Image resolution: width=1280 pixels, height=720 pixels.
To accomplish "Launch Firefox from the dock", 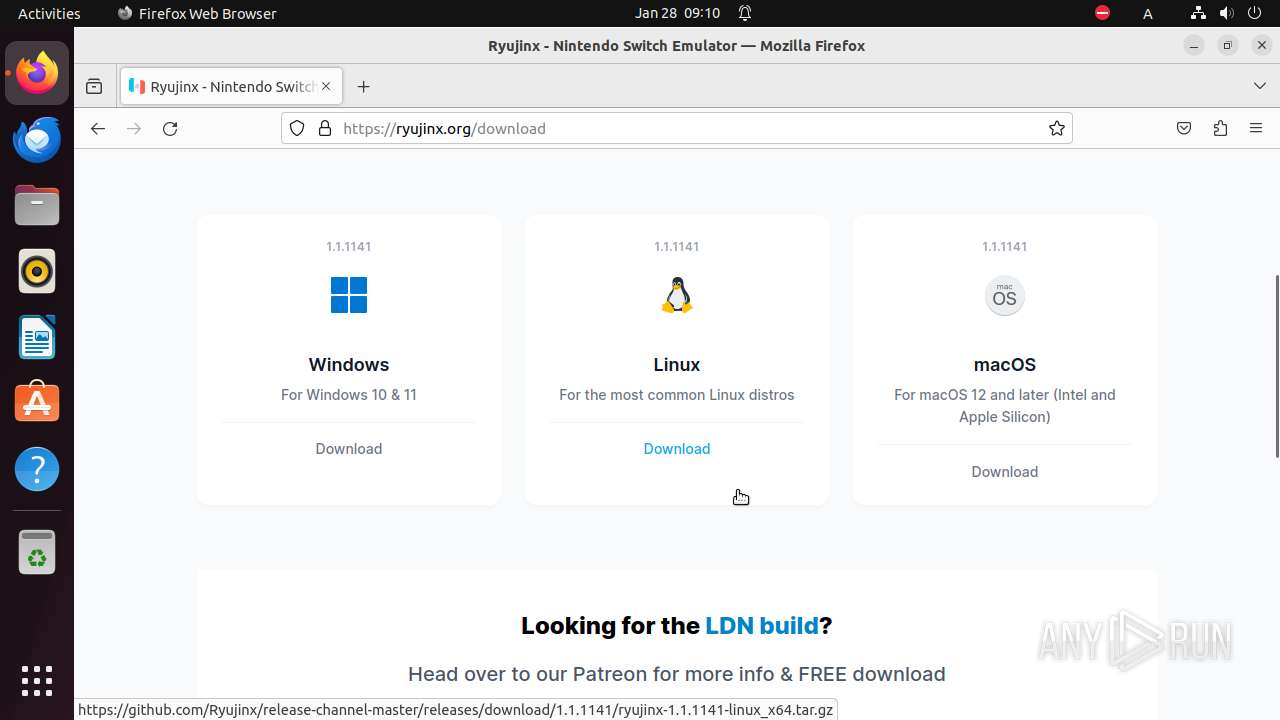I will point(37,73).
